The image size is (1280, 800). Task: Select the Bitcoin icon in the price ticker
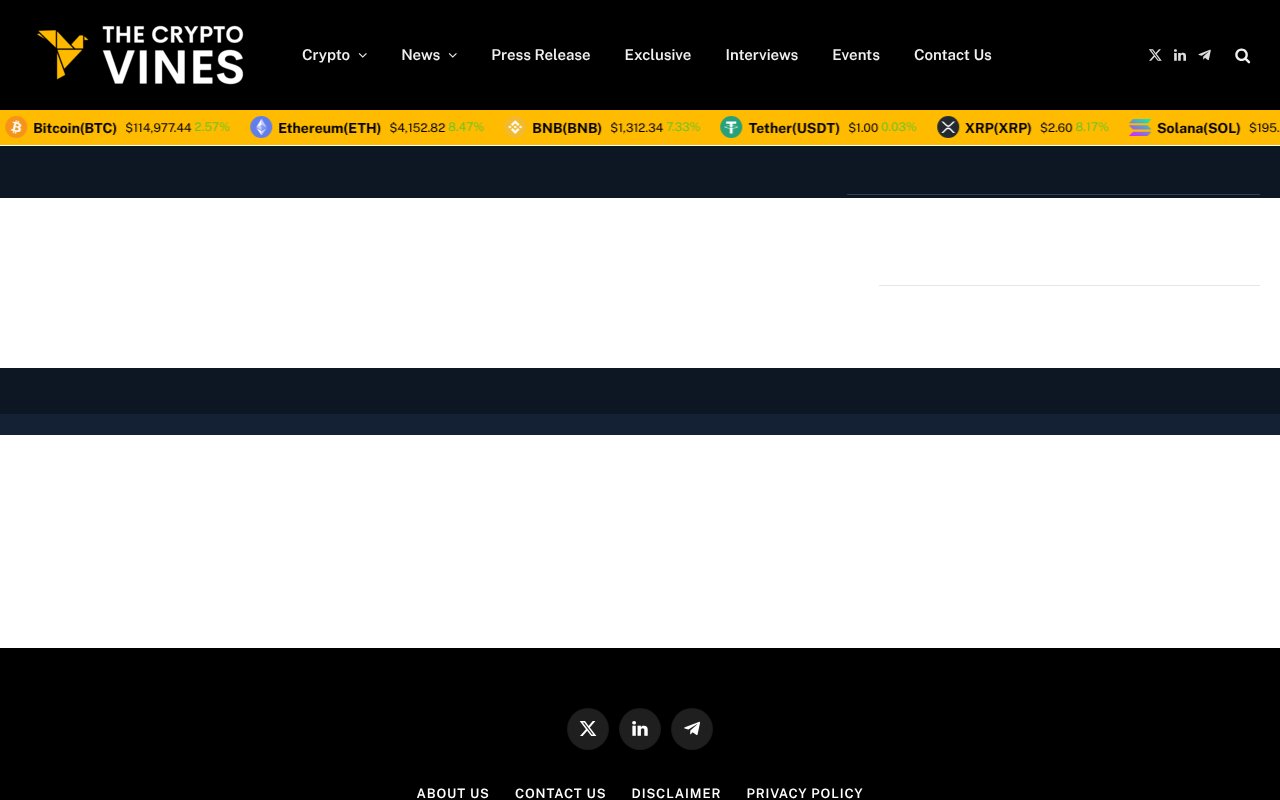[15, 127]
